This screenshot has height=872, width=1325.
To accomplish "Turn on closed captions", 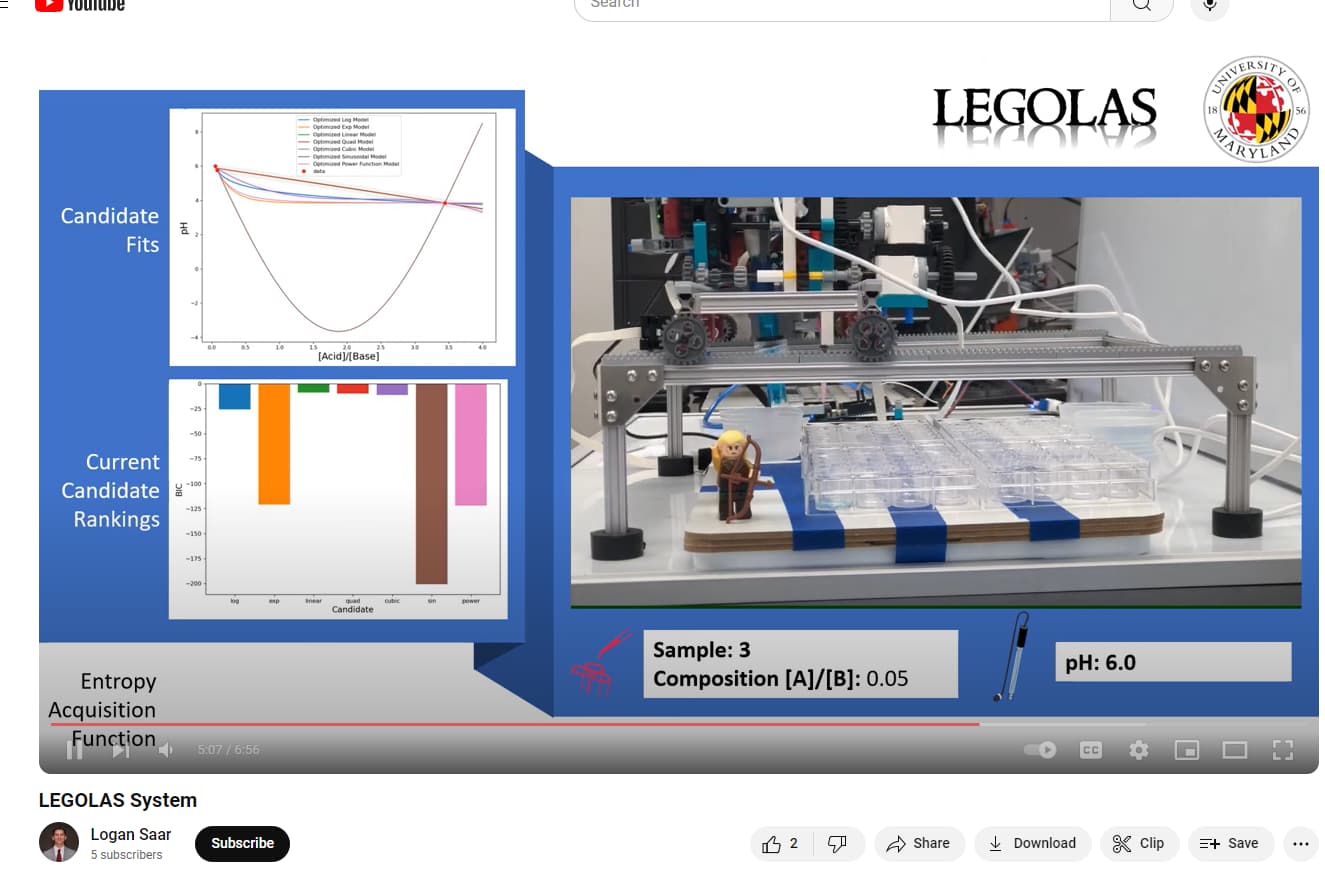I will 1091,750.
